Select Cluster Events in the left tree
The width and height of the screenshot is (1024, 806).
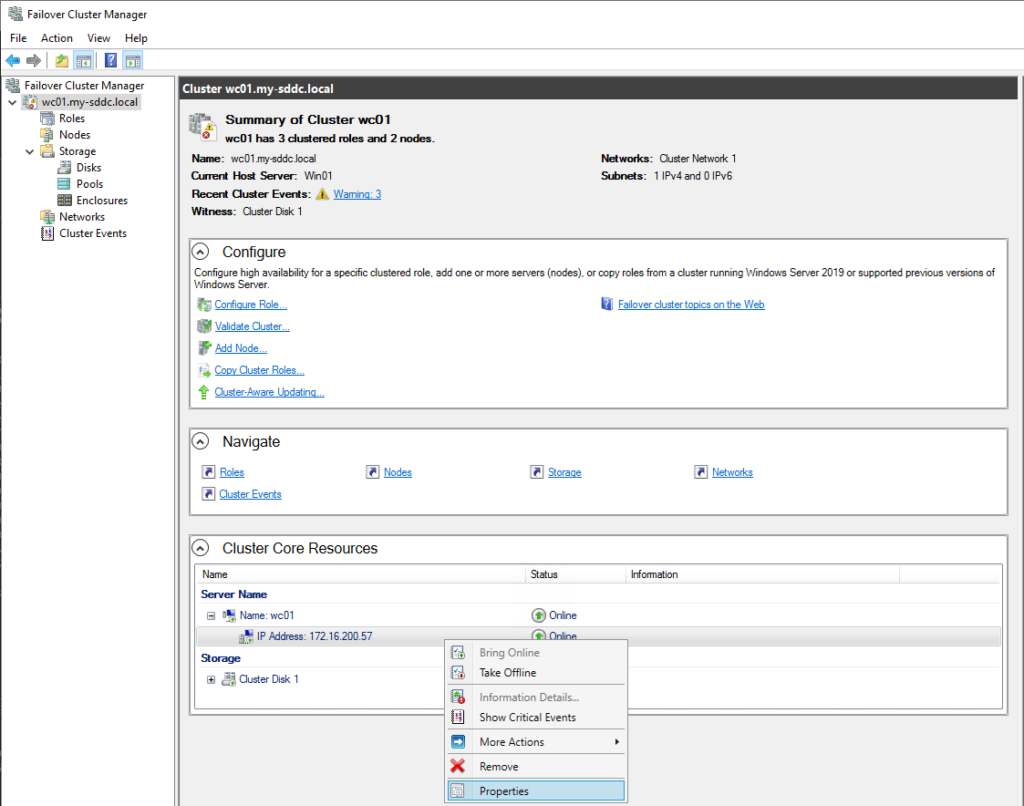tap(93, 233)
